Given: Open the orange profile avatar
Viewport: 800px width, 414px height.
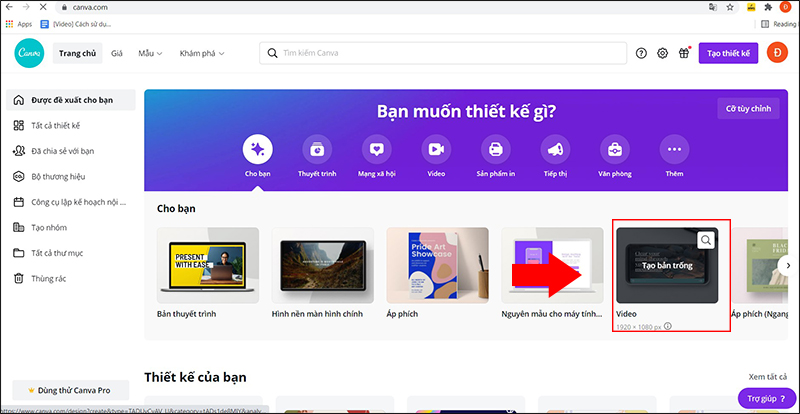Looking at the screenshot, I should [777, 53].
